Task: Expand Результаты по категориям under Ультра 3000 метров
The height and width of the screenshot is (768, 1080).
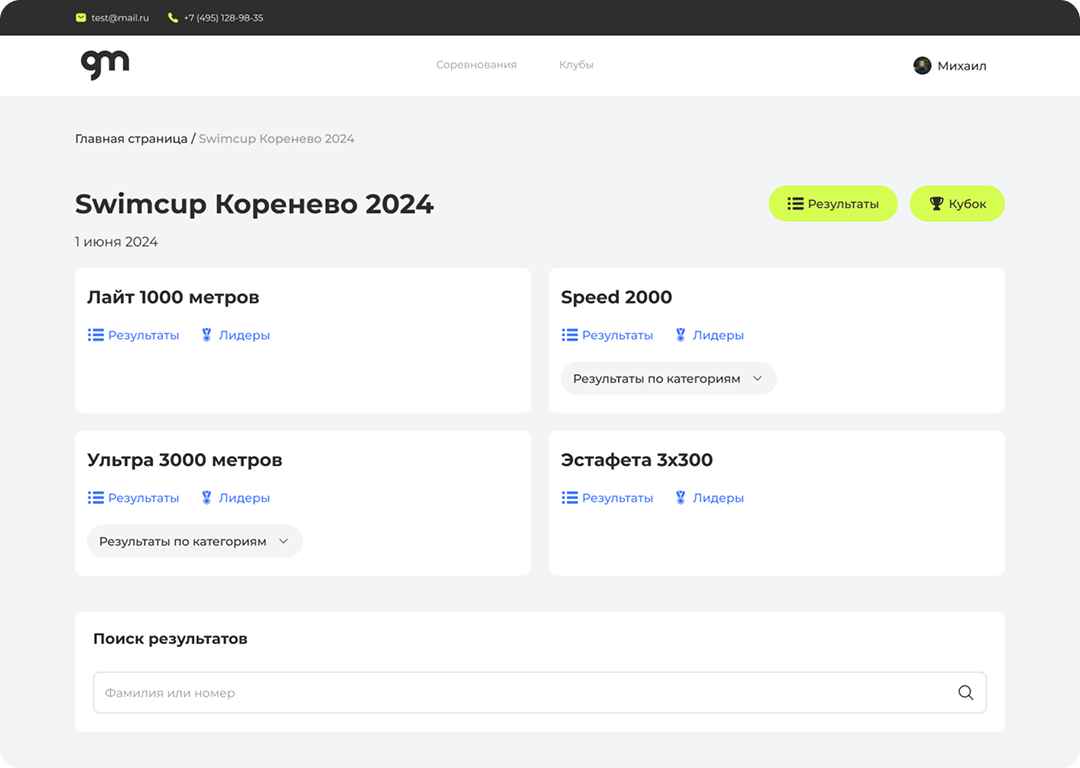Action: point(194,542)
